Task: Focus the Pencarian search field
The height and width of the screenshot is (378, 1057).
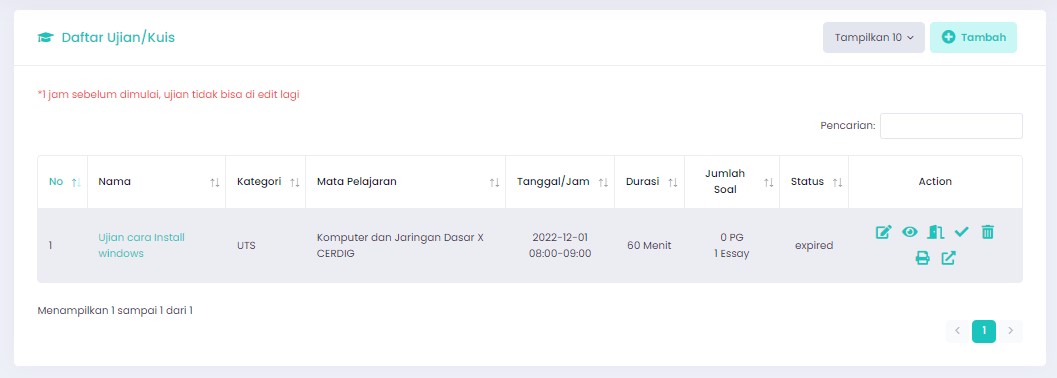Action: [951, 126]
